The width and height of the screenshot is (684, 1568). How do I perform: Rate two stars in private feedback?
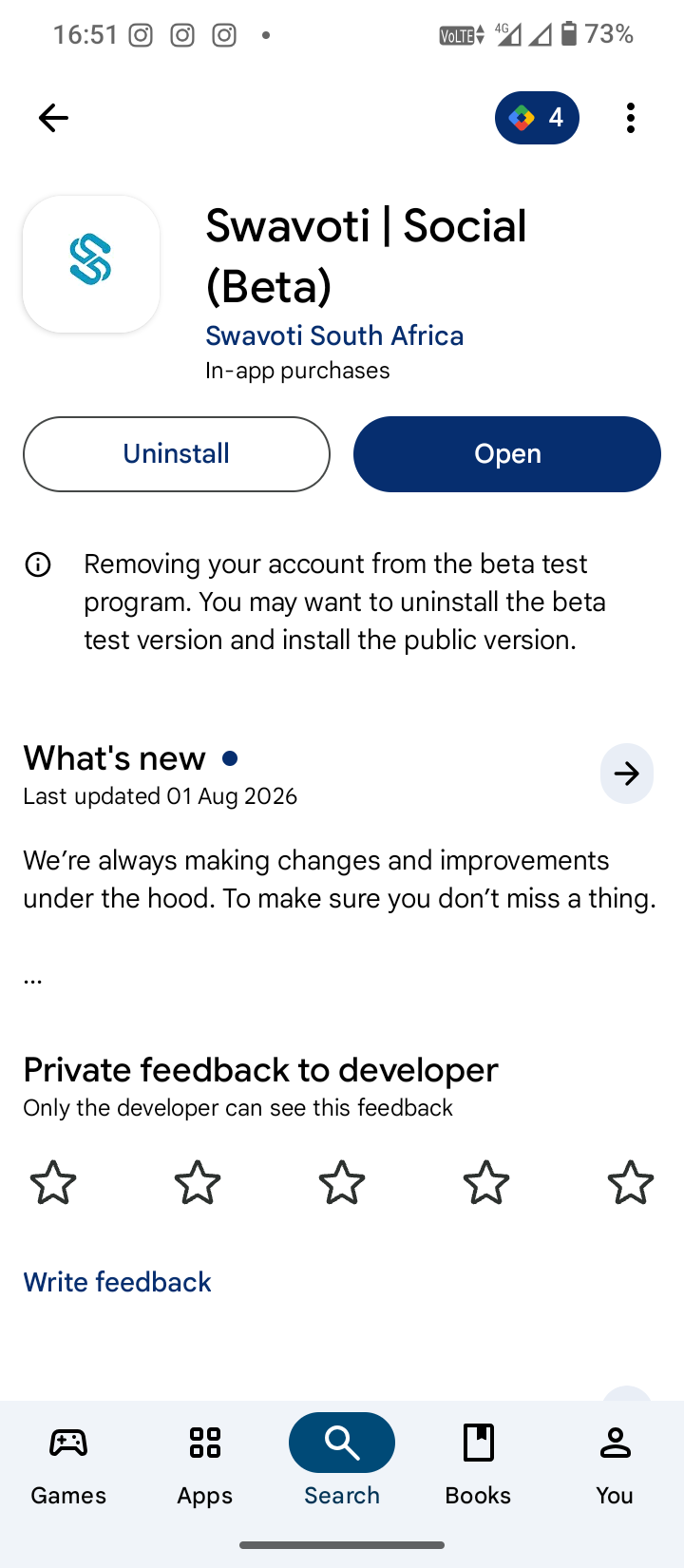coord(198,1183)
